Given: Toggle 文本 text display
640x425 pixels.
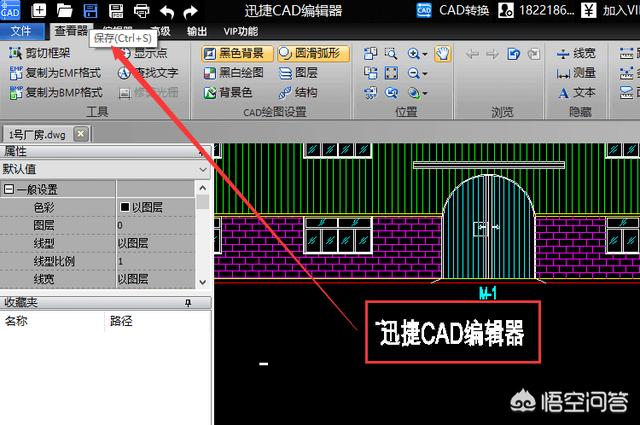Looking at the screenshot, I should pyautogui.click(x=576, y=93).
